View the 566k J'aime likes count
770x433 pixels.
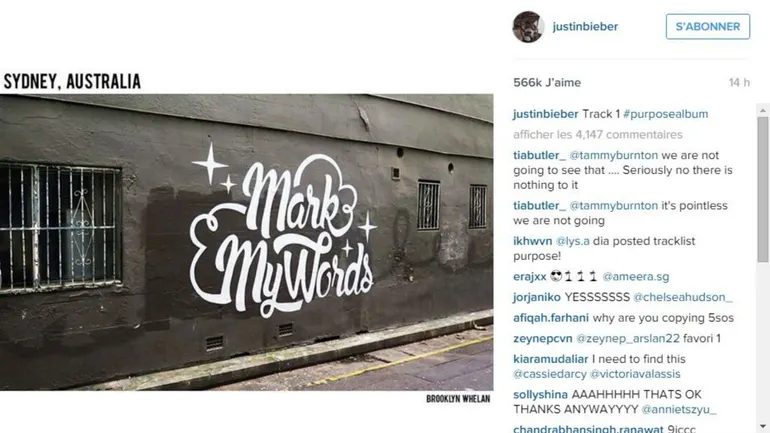(547, 82)
